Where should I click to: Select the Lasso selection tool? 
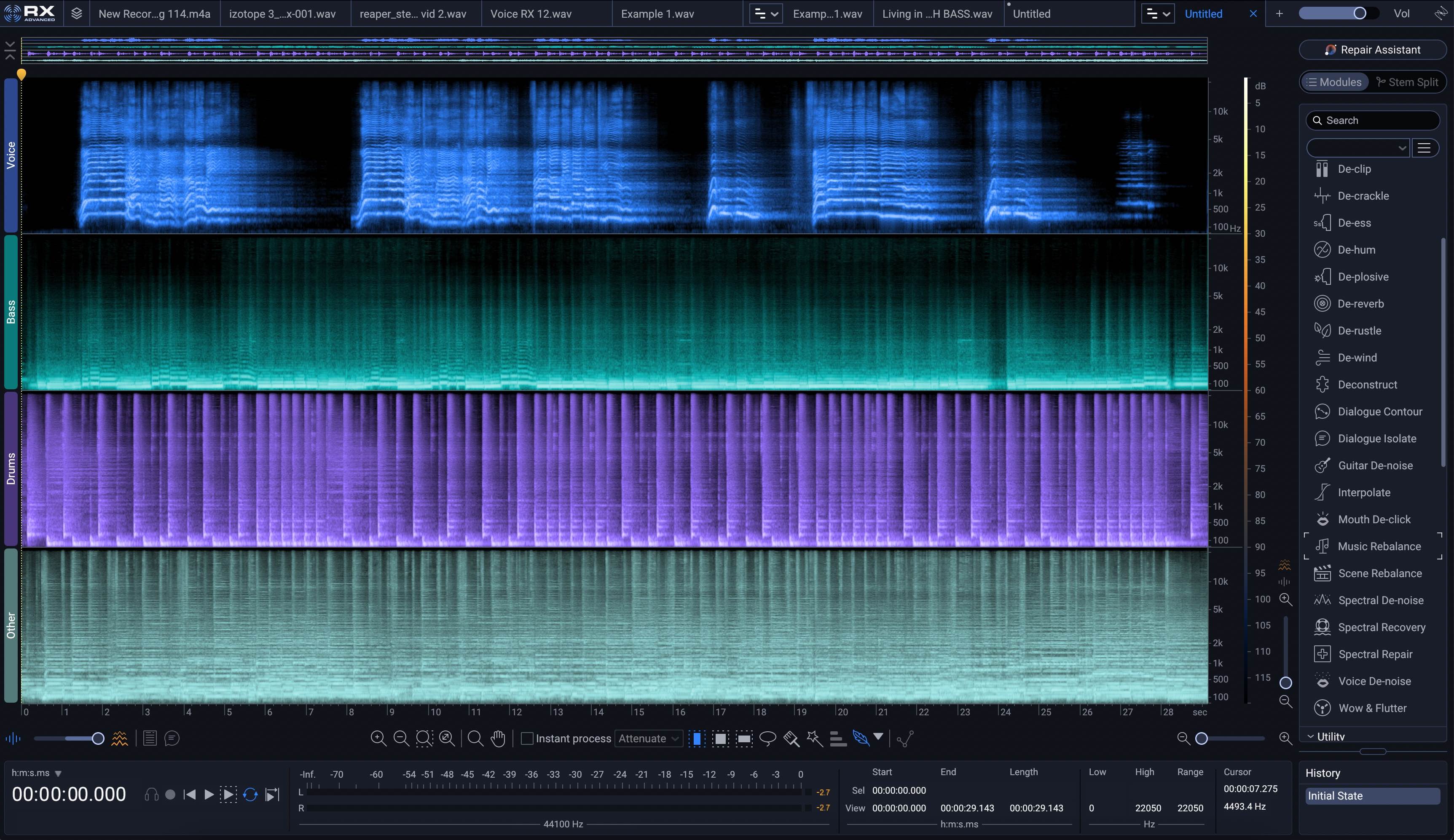coord(767,738)
